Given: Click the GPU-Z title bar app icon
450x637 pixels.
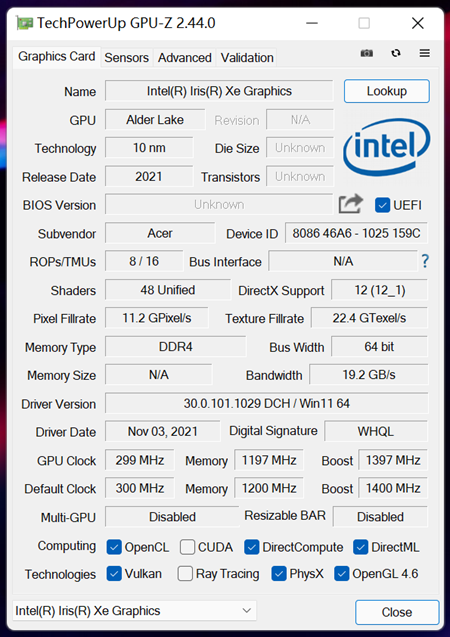Looking at the screenshot, I should (x=24, y=23).
